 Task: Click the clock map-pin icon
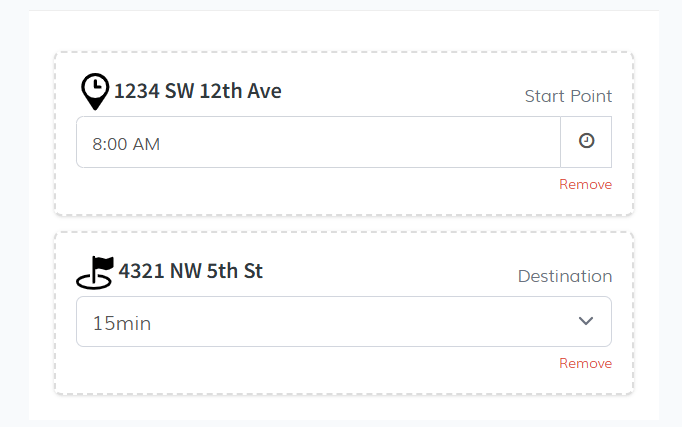click(95, 91)
